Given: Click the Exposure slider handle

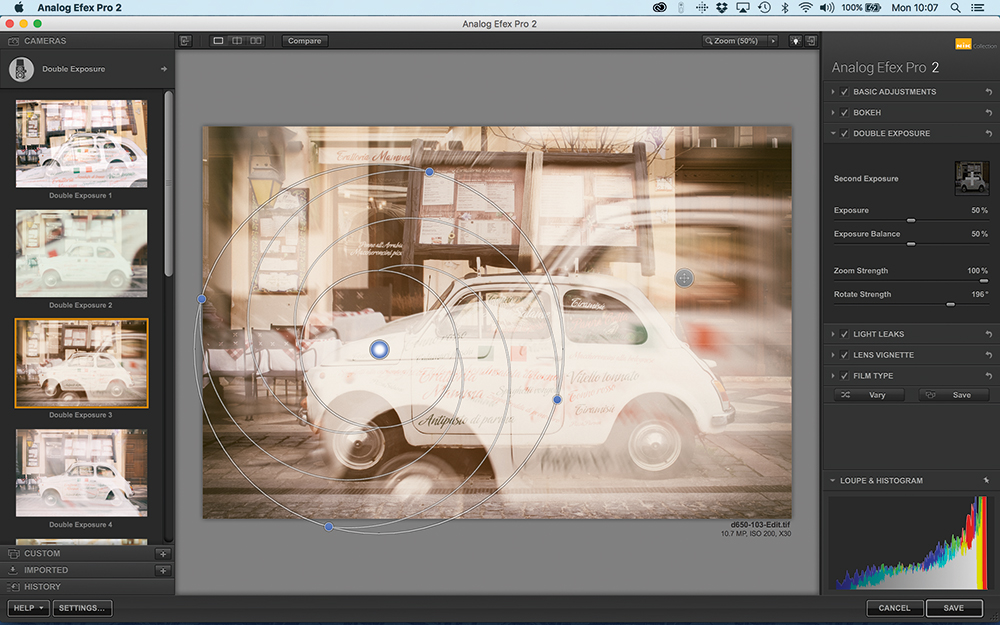Looking at the screenshot, I should tap(911, 220).
